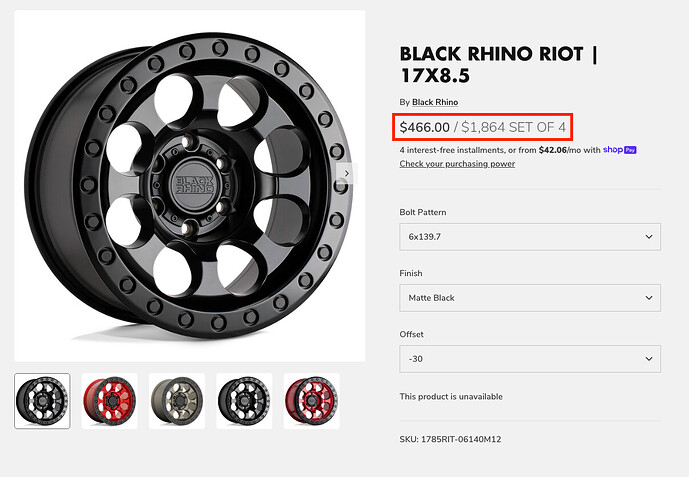Image resolution: width=689 pixels, height=477 pixels.
Task: Click the Shop Pay logo
Action: coord(620,150)
